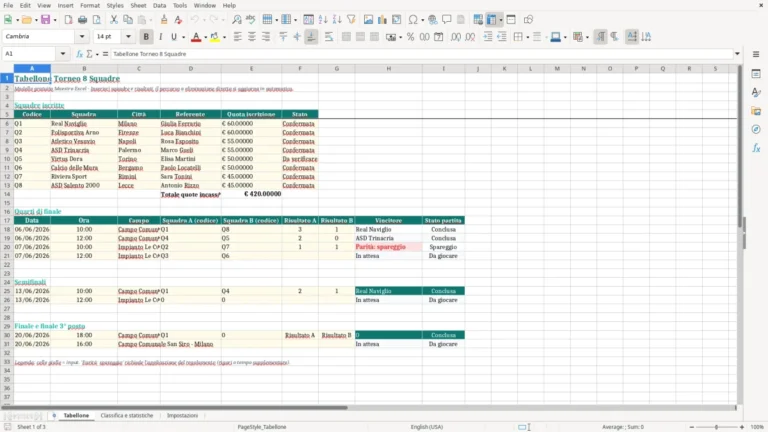
Task: Click the Sort Descending icon
Action: pyautogui.click(x=337, y=20)
